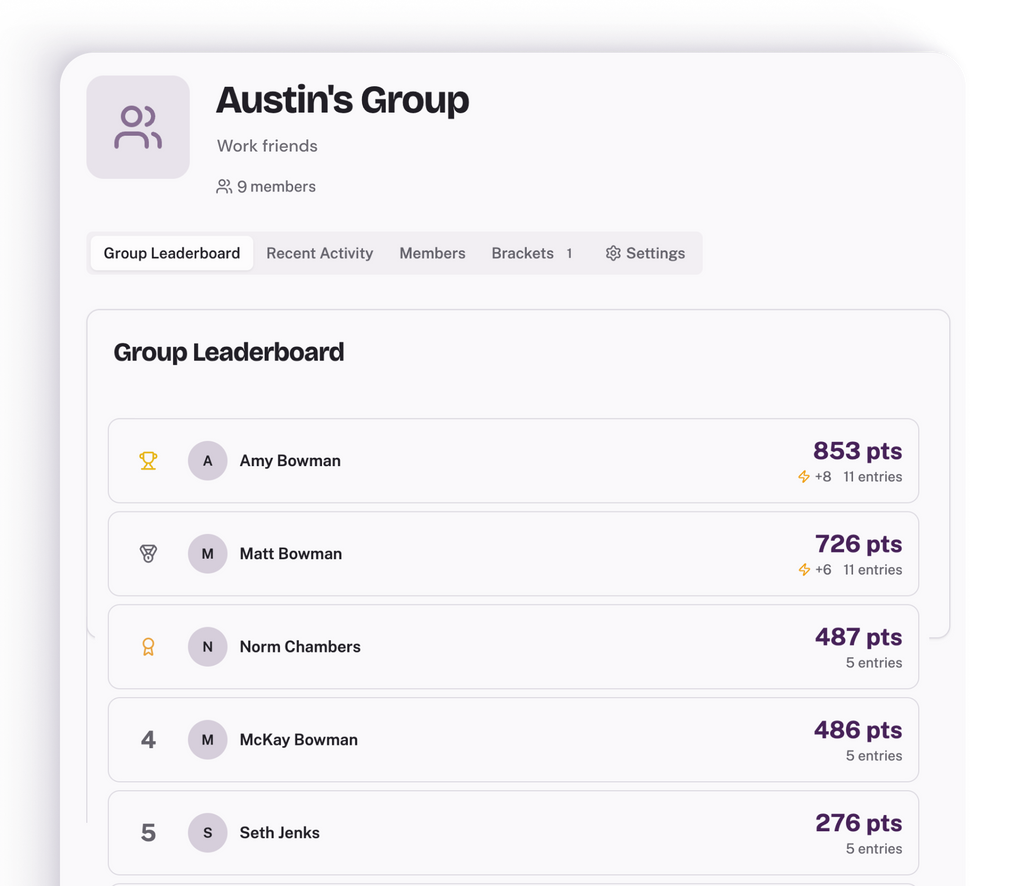The width and height of the screenshot is (1024, 886).
Task: Click the lightning bolt beside +8
Action: pyautogui.click(x=804, y=477)
